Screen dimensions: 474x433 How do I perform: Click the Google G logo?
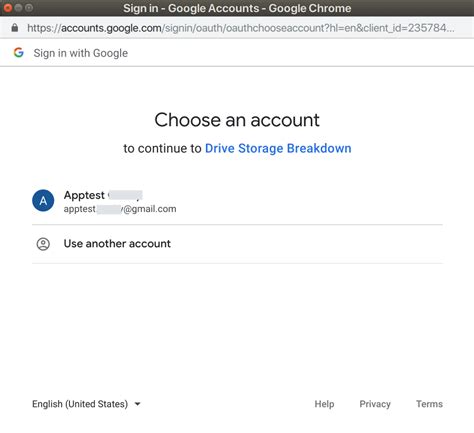(19, 52)
